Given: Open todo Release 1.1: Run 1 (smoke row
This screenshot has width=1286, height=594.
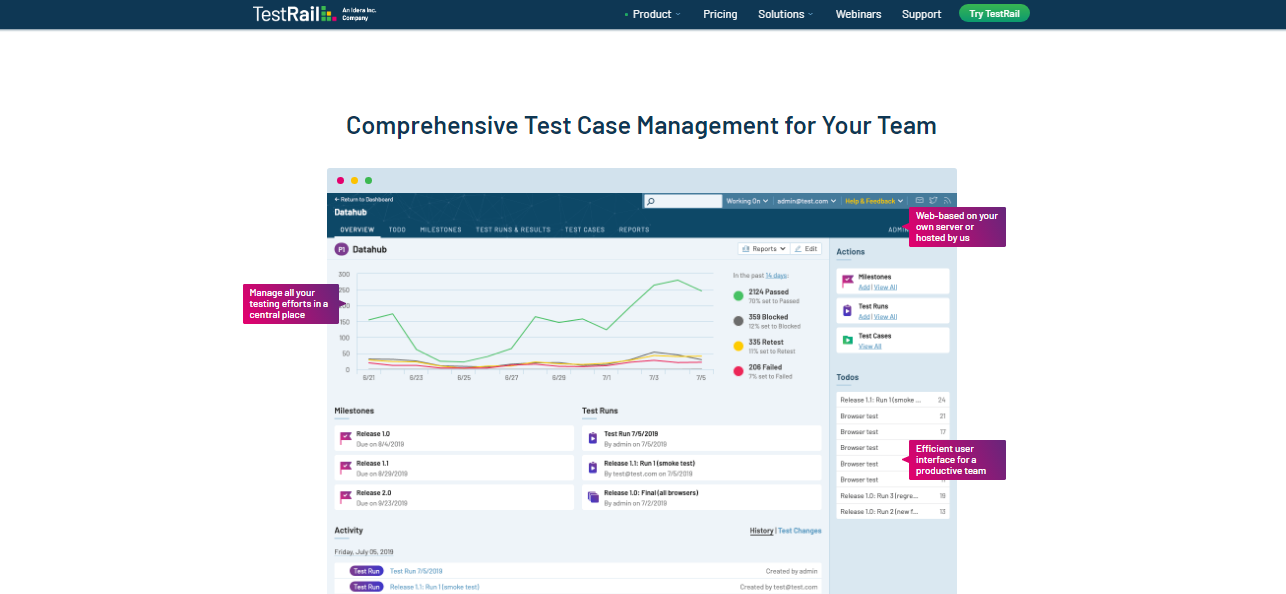Looking at the screenshot, I should [x=893, y=400].
